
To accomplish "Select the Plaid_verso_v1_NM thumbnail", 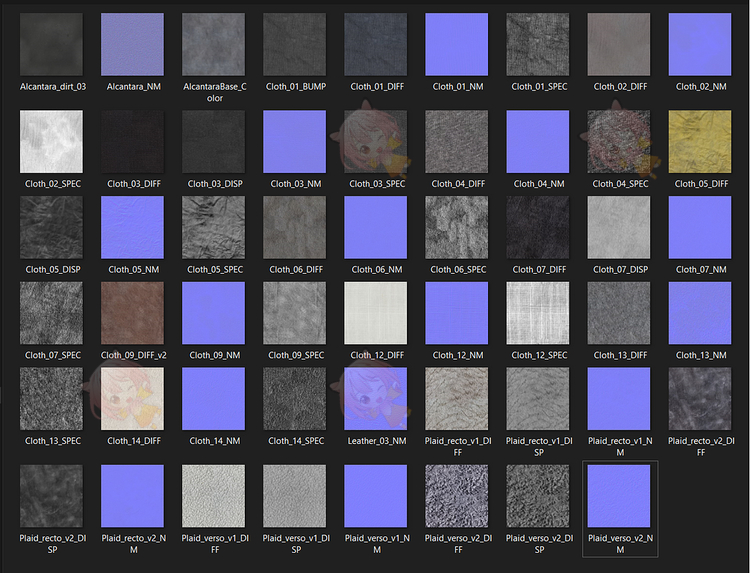I will 376,496.
